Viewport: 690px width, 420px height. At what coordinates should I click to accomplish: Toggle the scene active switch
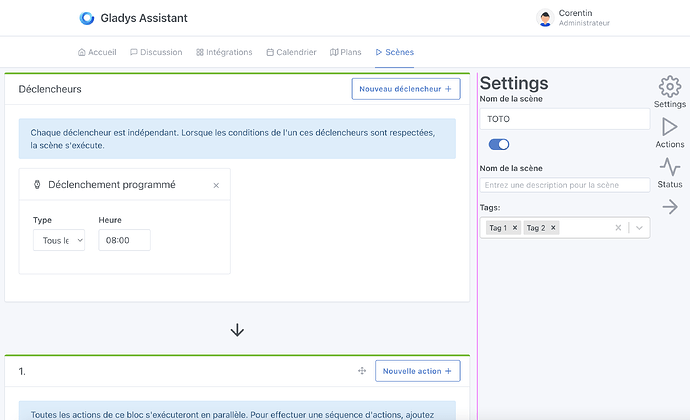498,145
